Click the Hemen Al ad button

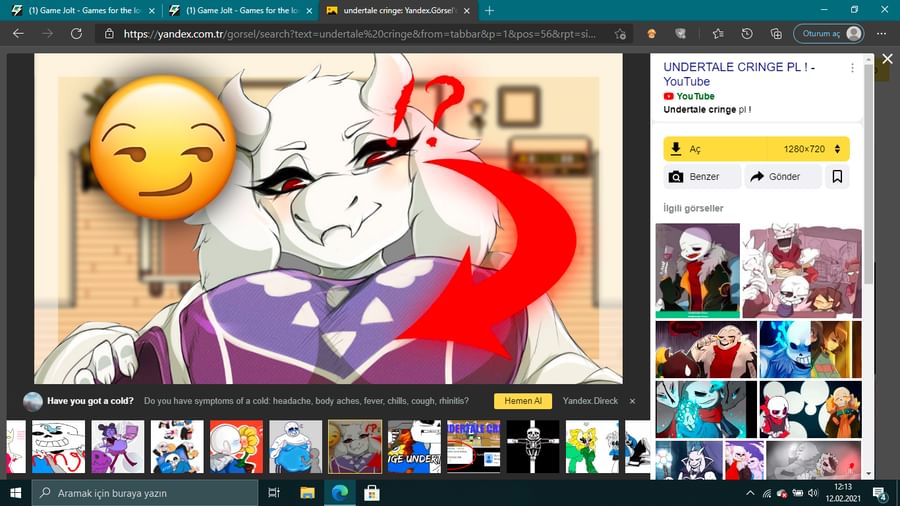coord(523,401)
